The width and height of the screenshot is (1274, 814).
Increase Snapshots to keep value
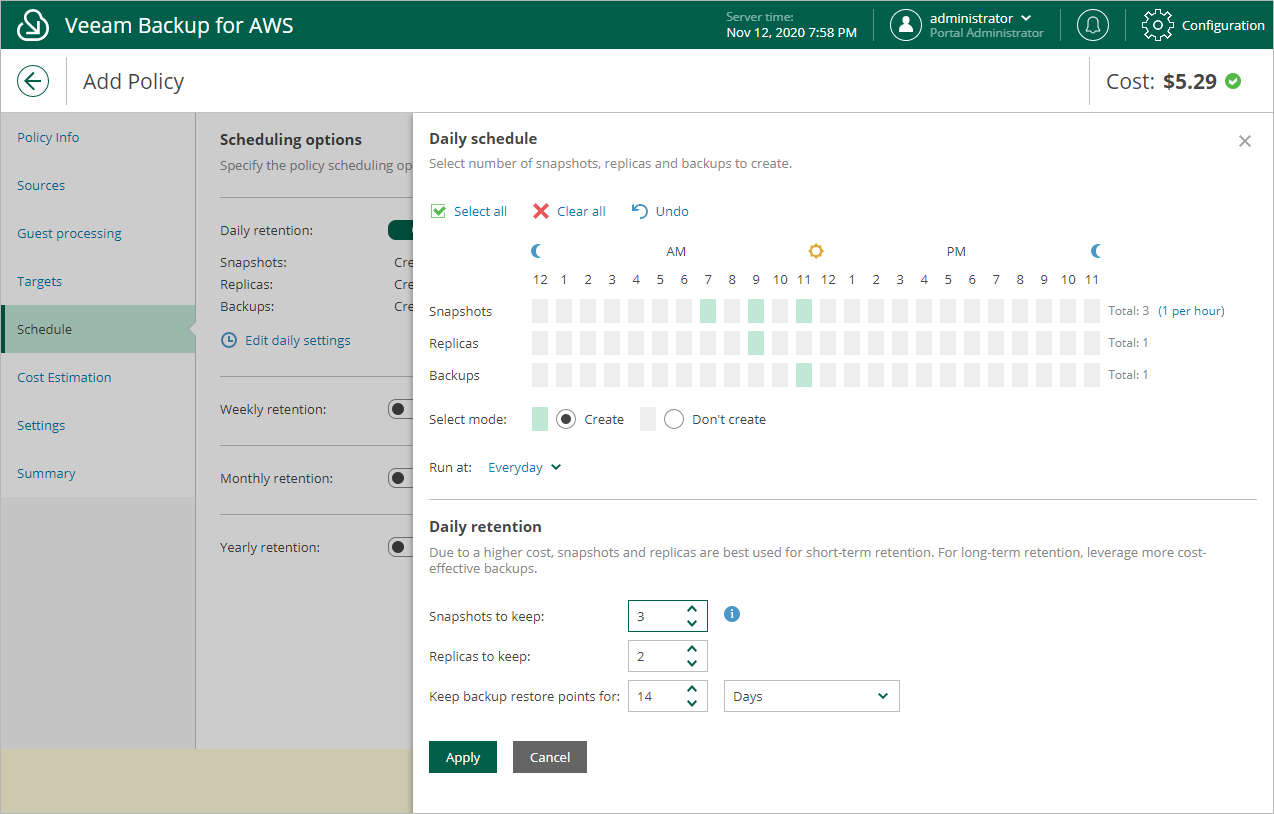[692, 609]
